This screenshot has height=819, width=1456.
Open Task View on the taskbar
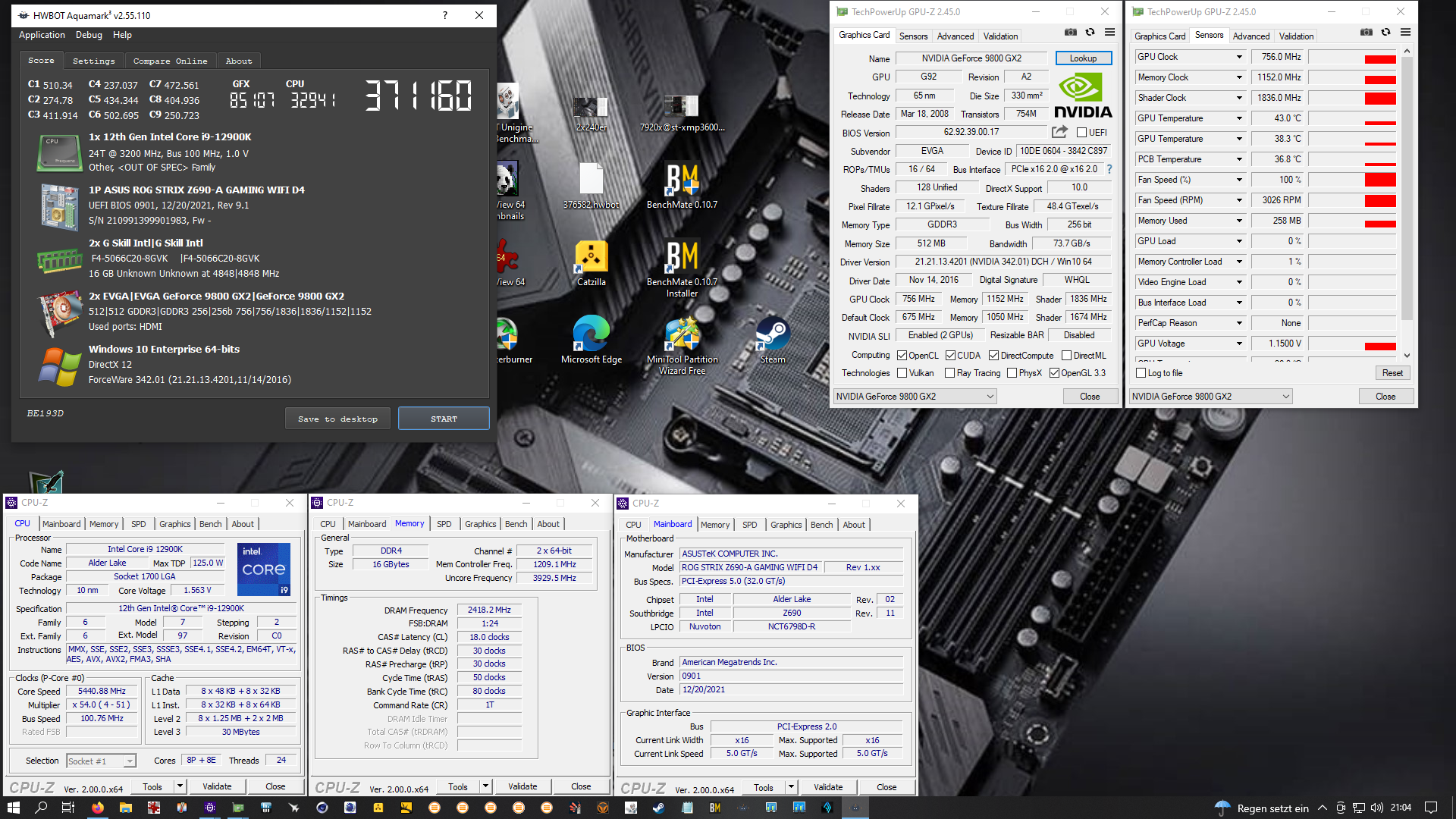coord(67,808)
